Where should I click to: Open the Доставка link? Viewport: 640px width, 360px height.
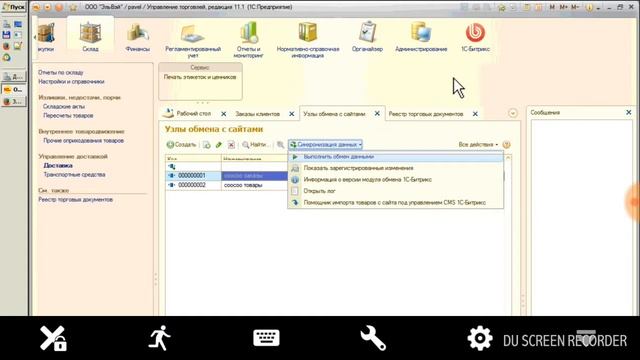coord(58,165)
